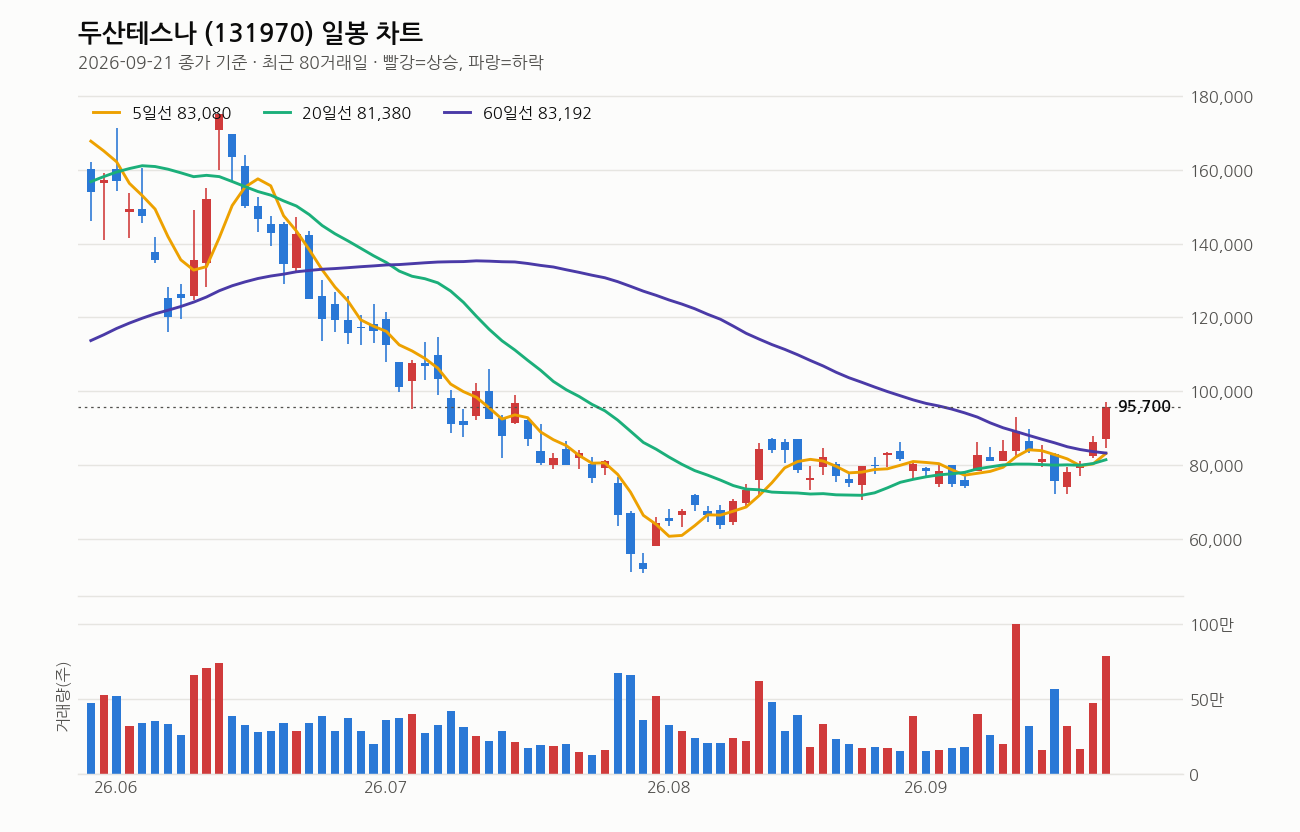Click the 120,000 price axis label
The height and width of the screenshot is (832, 1300).
click(1221, 318)
